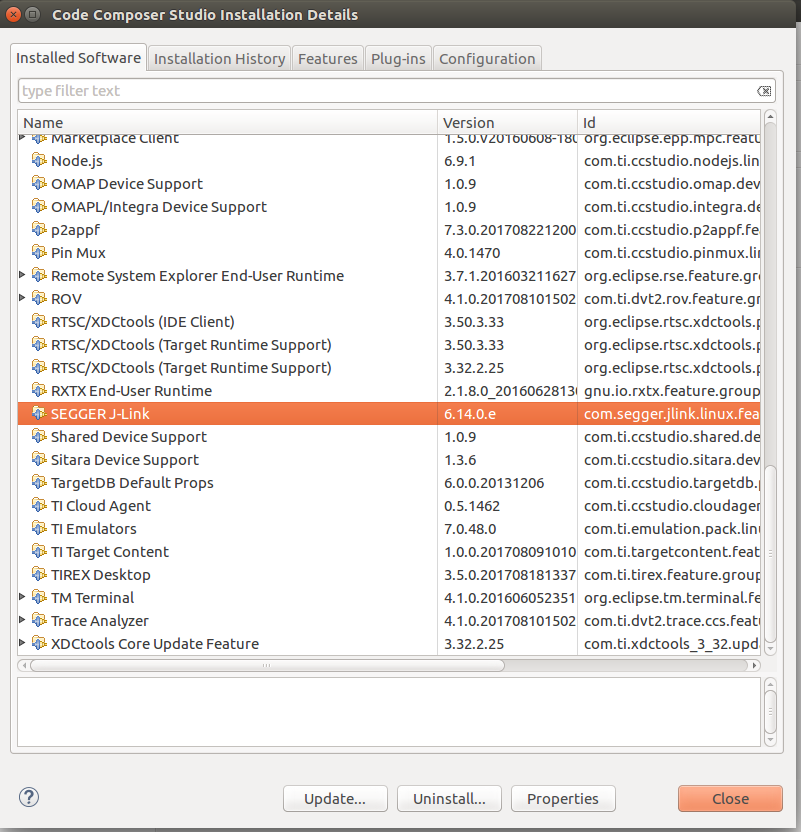Select the 'TIREX Desktop' row name
Image resolution: width=801 pixels, height=832 pixels.
101,575
